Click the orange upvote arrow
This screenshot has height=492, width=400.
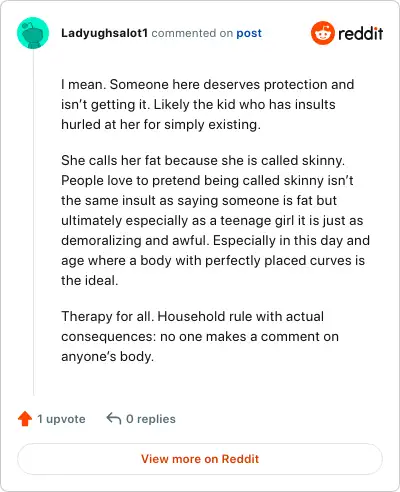25,419
